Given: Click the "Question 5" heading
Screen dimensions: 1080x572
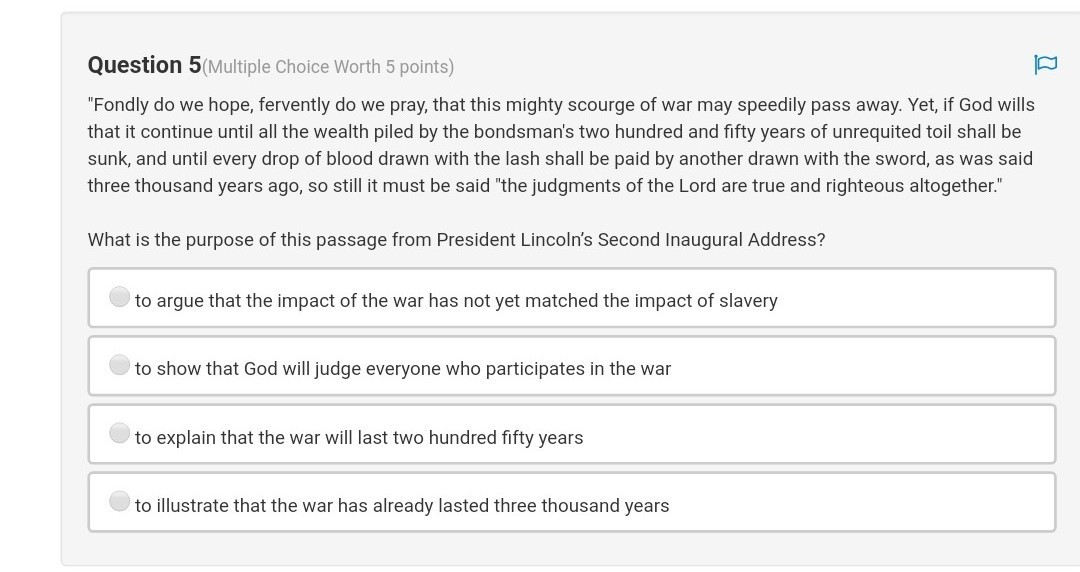Looking at the screenshot, I should click(144, 66).
